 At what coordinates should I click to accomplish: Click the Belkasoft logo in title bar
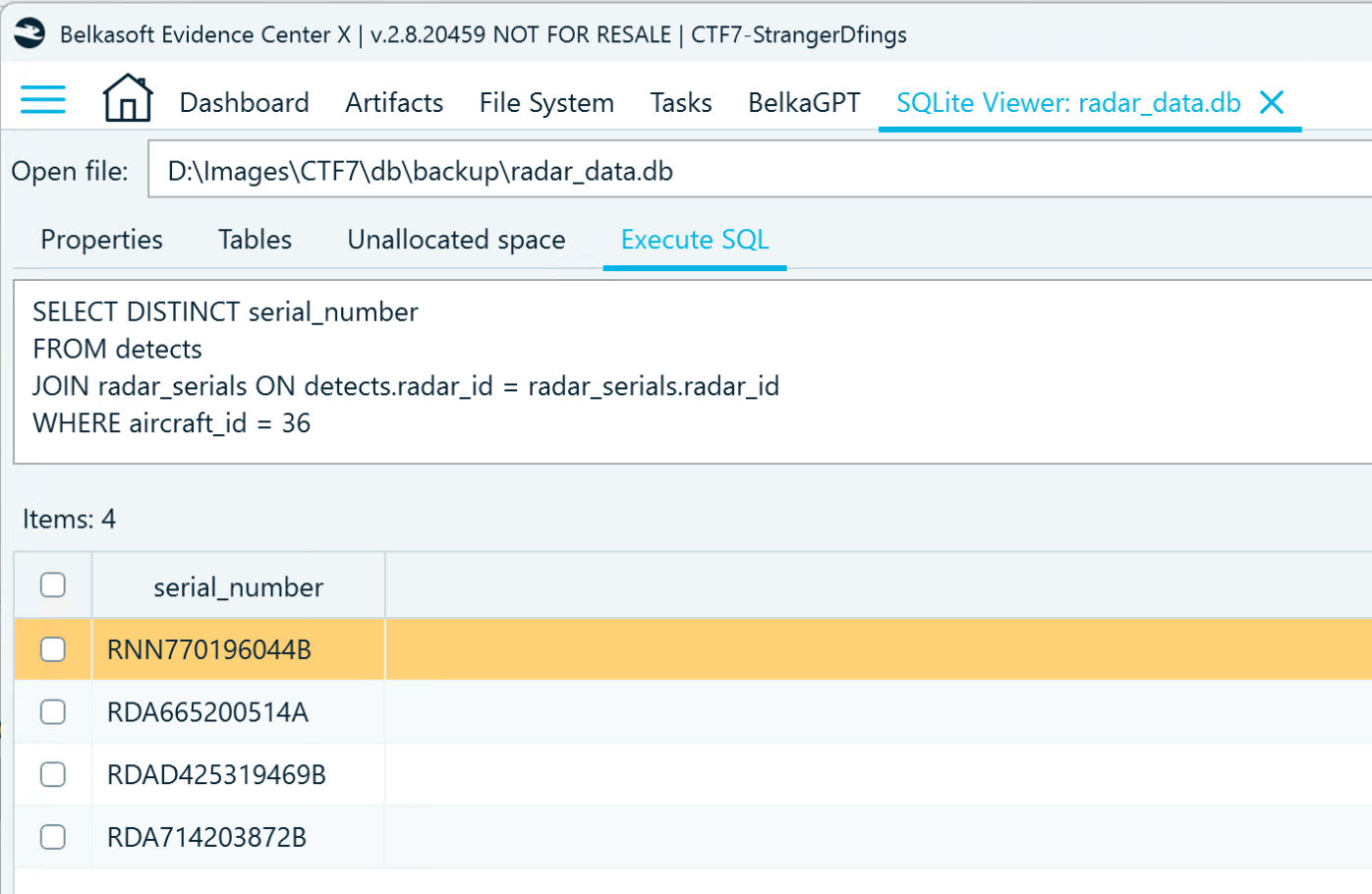tap(29, 33)
